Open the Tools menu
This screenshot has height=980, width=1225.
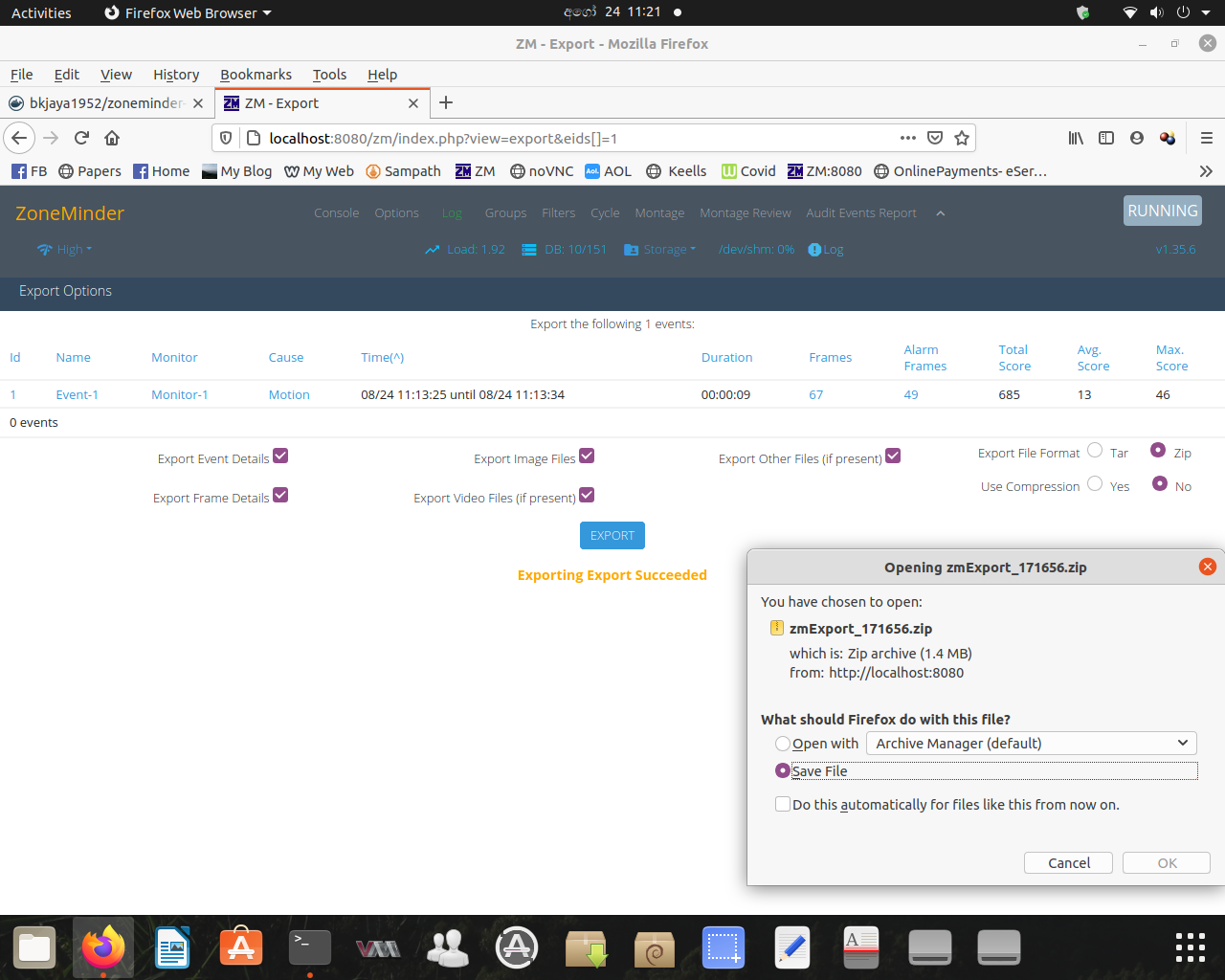point(329,75)
